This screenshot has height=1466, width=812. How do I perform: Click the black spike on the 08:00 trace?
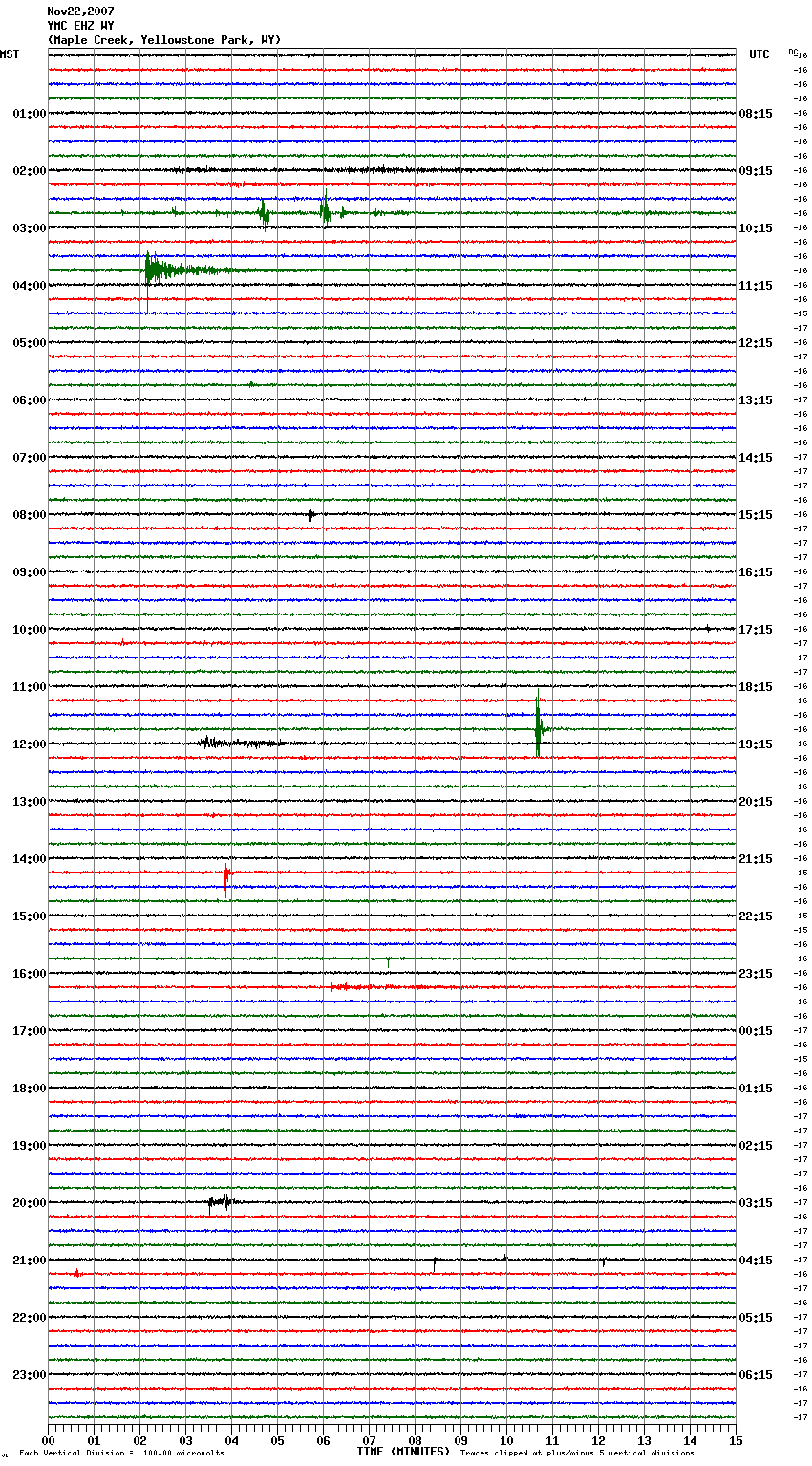[x=310, y=517]
